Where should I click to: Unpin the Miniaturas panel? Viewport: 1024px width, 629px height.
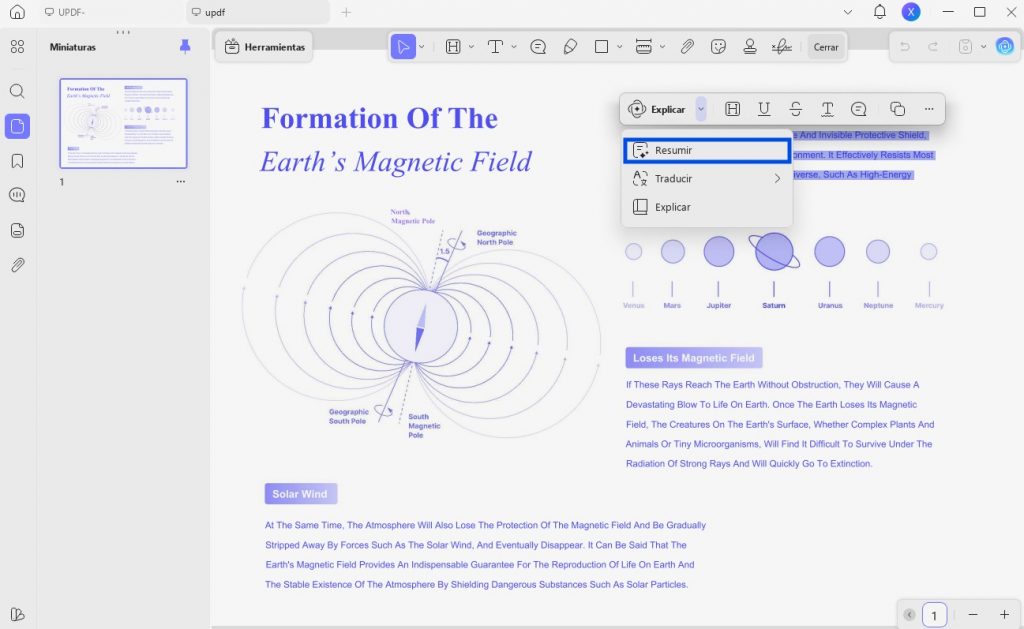(x=185, y=46)
